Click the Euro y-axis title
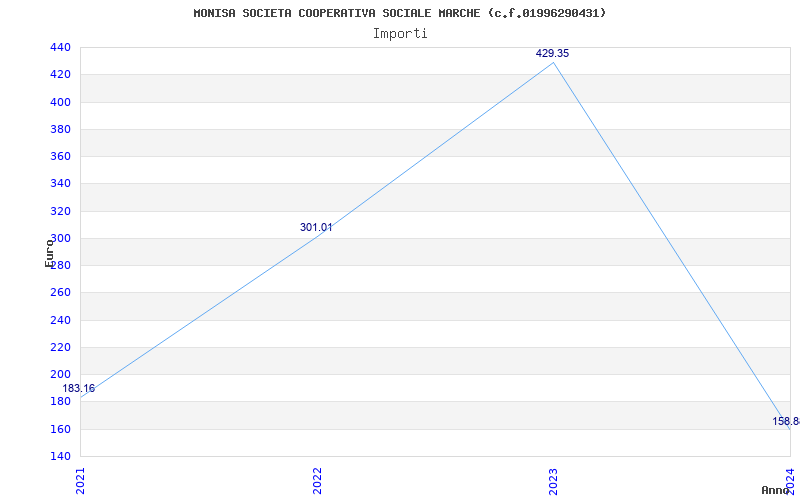 tap(49, 252)
